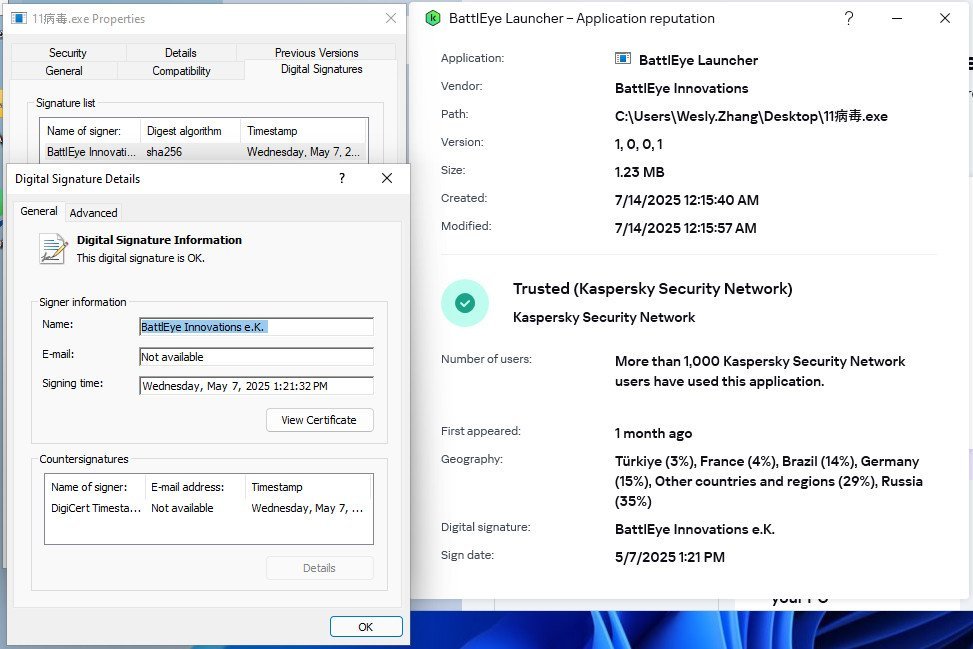
Task: Click the disabled countersignature Details button
Action: (x=320, y=568)
